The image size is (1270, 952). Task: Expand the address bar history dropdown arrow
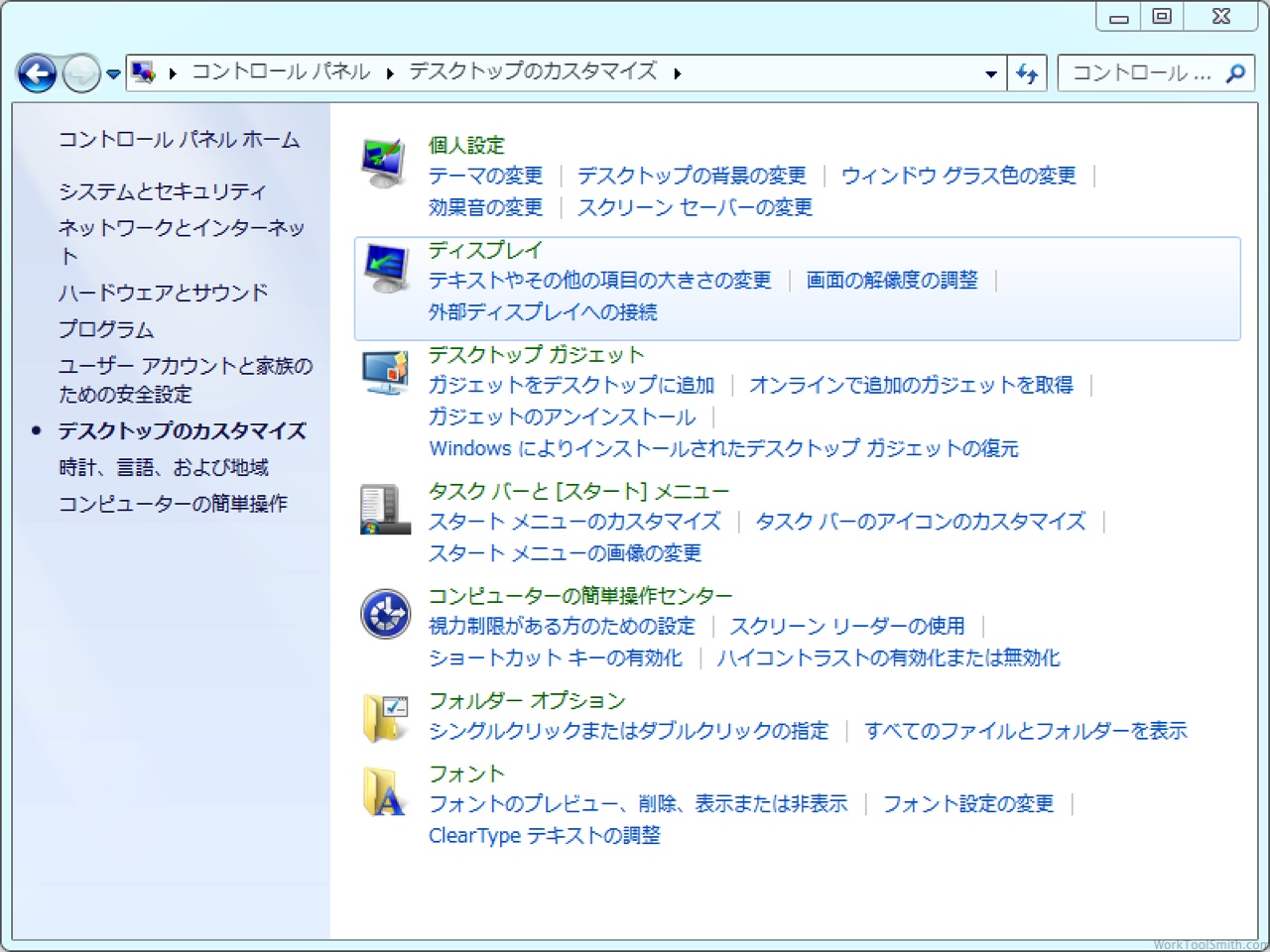pos(990,73)
